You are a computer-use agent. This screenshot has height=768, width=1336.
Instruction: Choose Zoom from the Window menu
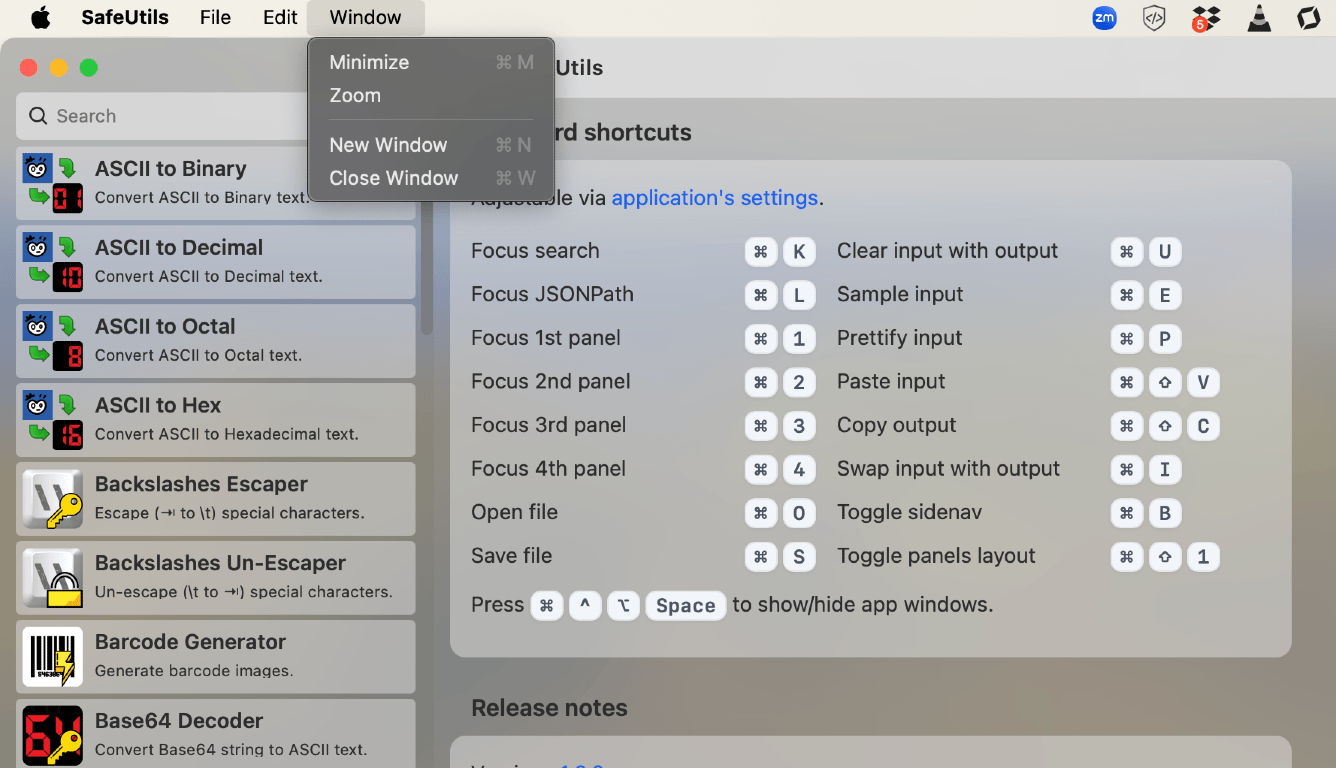click(x=431, y=95)
